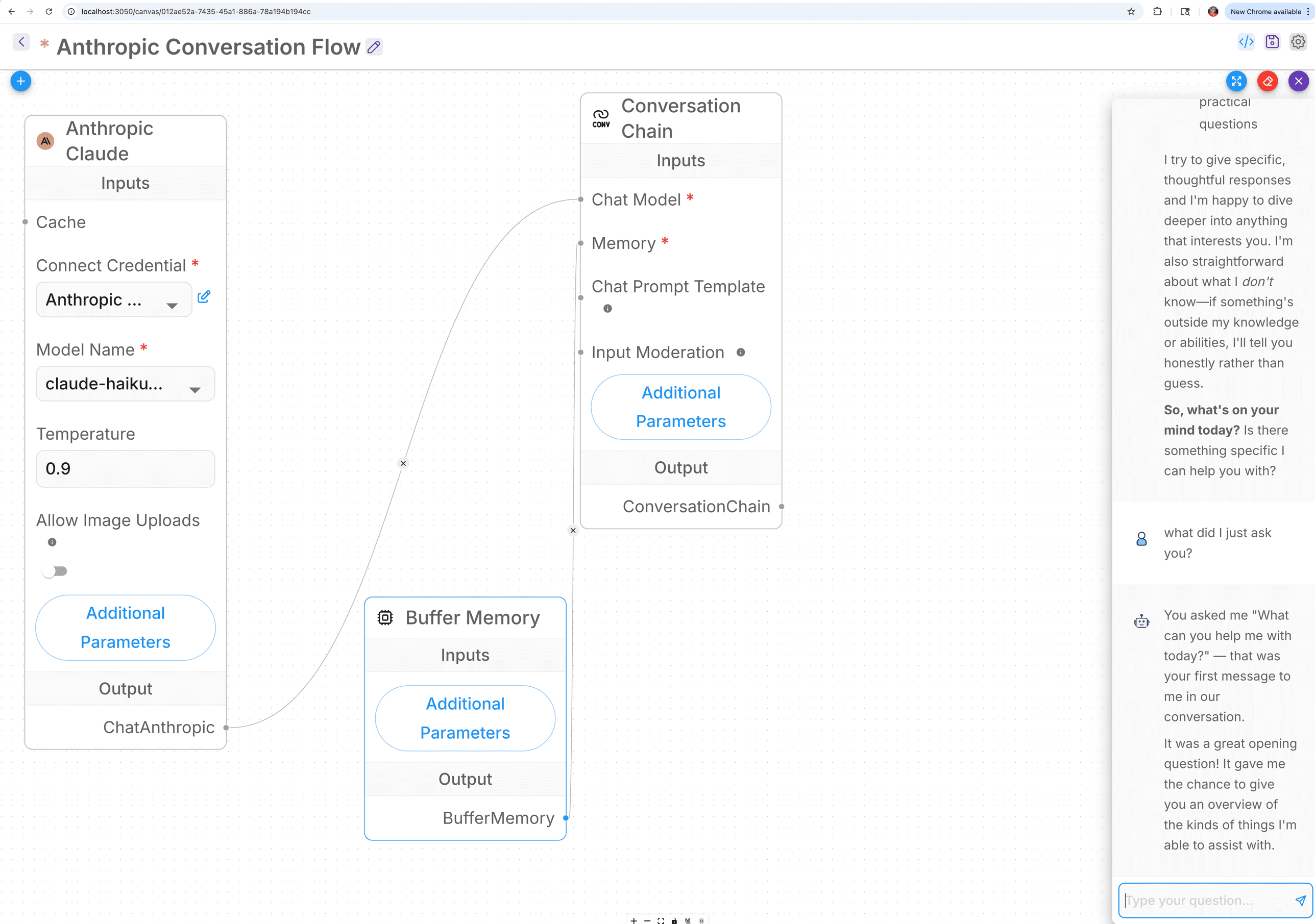
Task: Show info for Allow Image Uploads
Action: coord(52,542)
